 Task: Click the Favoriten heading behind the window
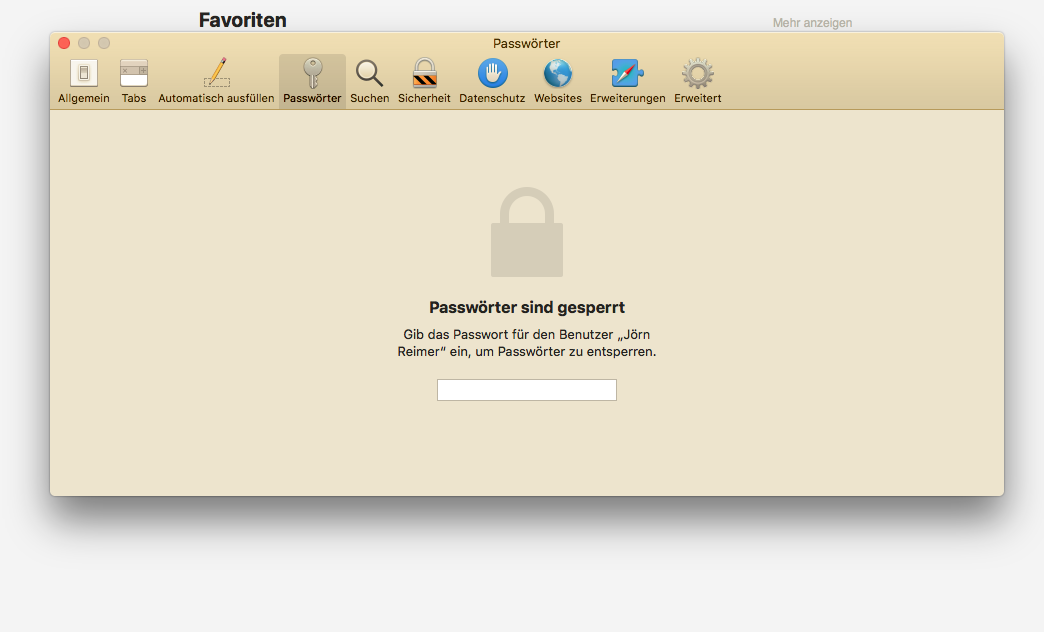click(x=242, y=20)
